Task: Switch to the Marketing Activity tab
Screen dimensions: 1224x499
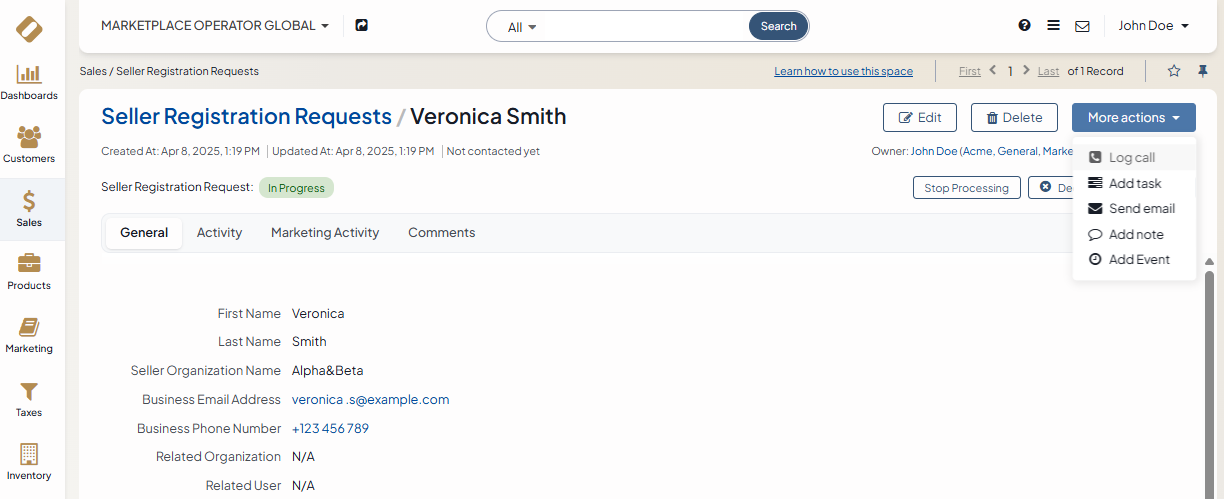Action: pos(325,233)
